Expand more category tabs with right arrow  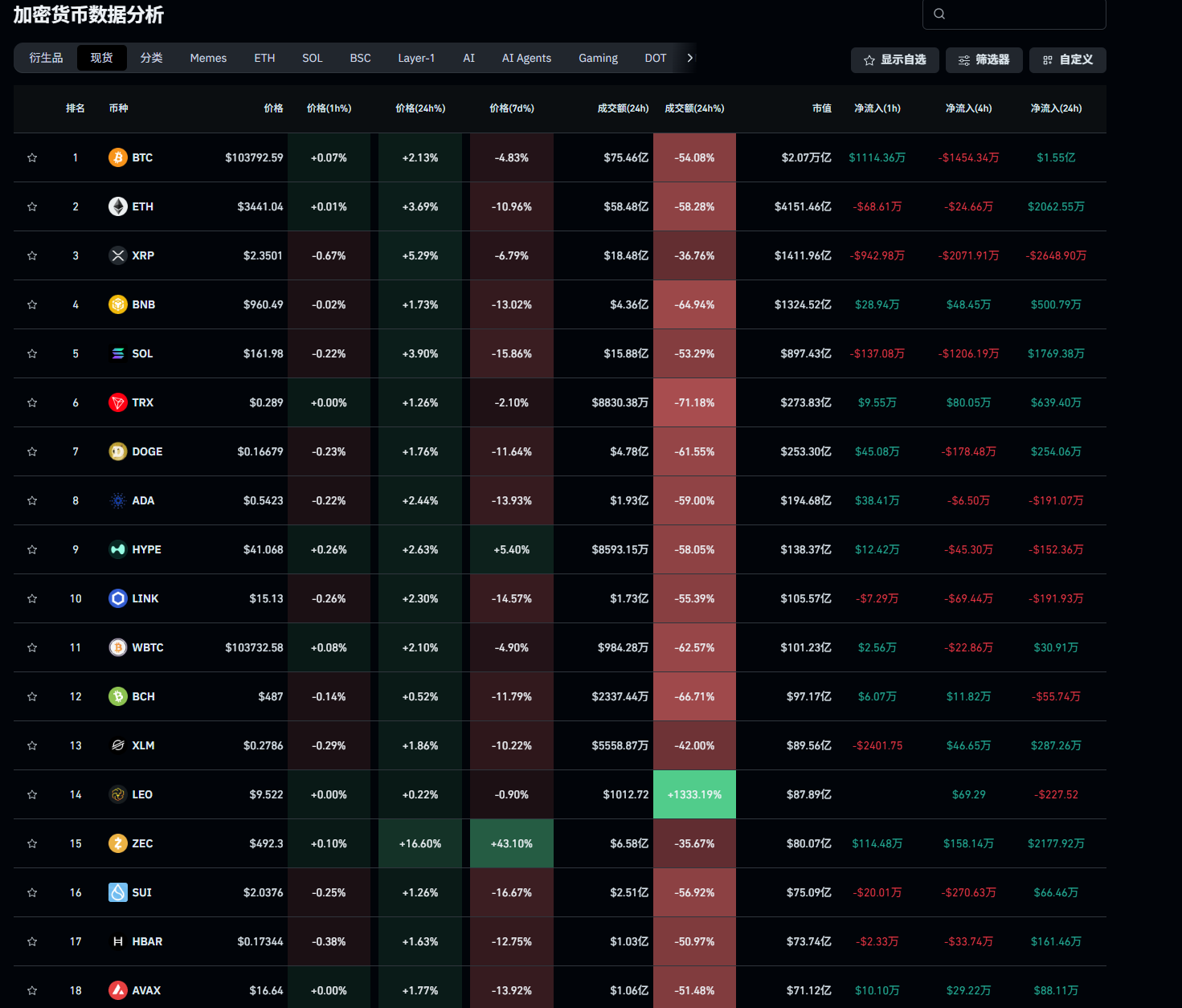[689, 58]
